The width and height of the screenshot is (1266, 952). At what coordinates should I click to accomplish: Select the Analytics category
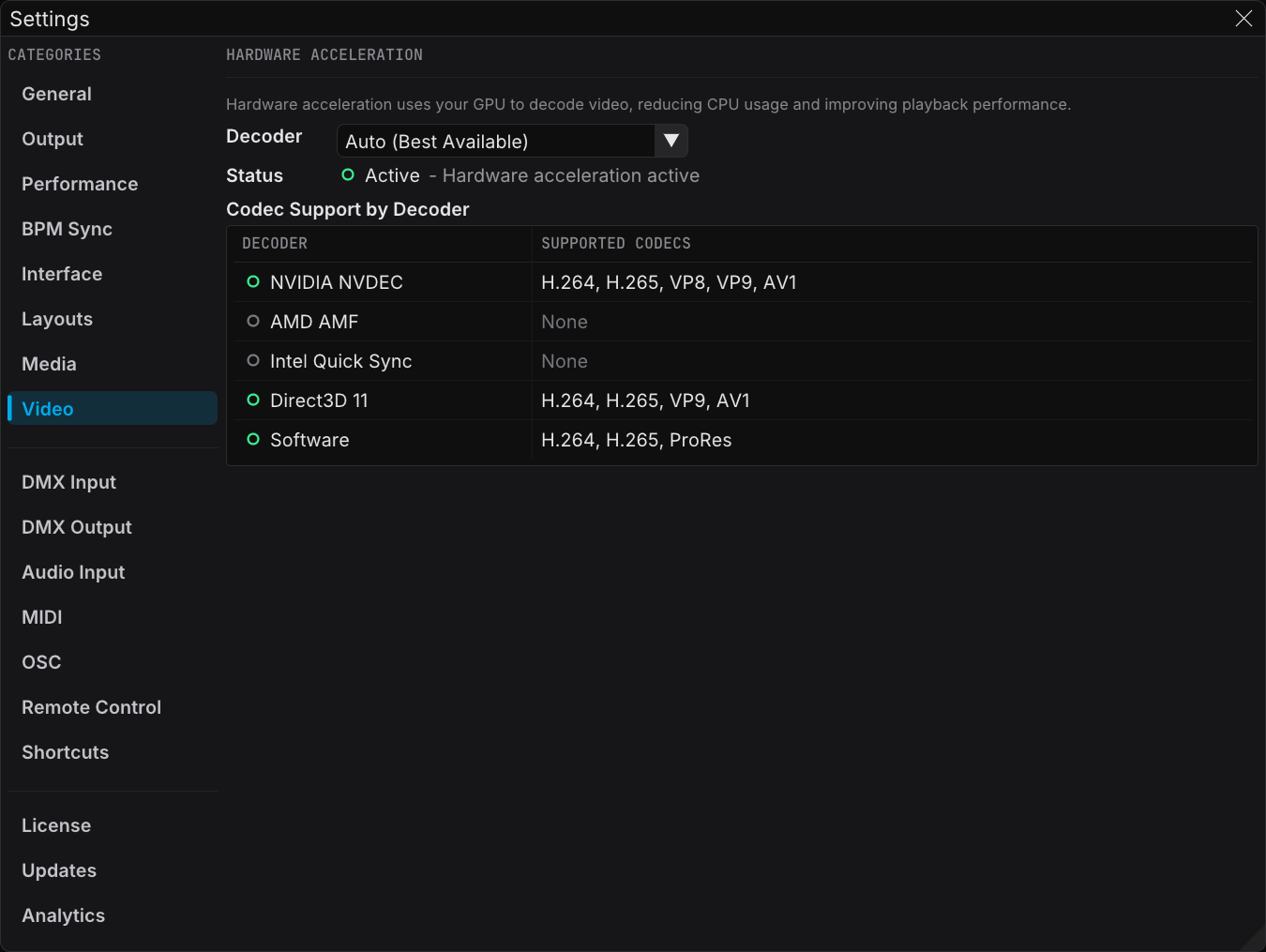(x=112, y=915)
